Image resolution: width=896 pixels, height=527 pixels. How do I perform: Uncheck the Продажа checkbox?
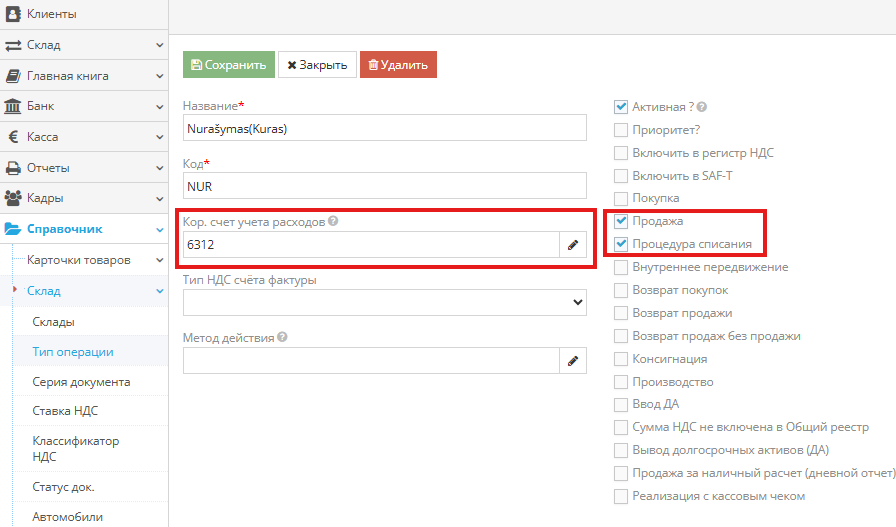click(621, 221)
